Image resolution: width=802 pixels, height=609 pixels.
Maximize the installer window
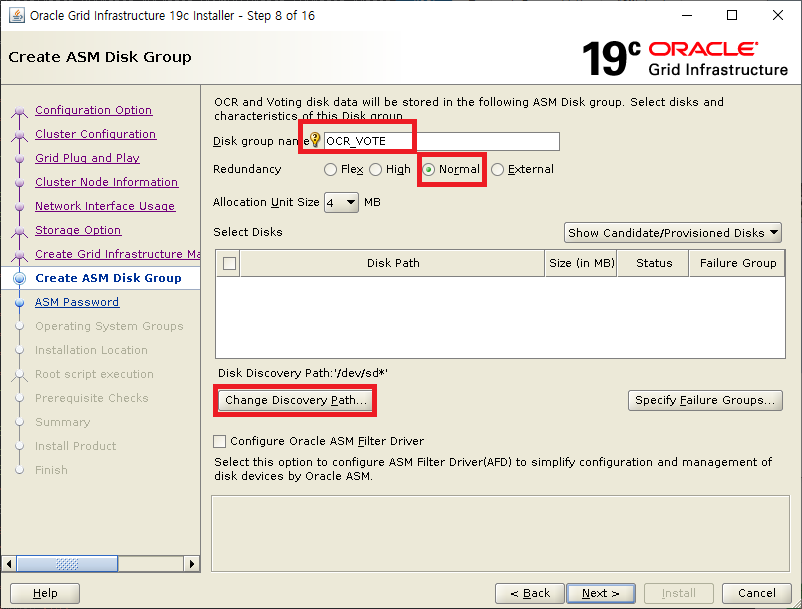[x=732, y=15]
